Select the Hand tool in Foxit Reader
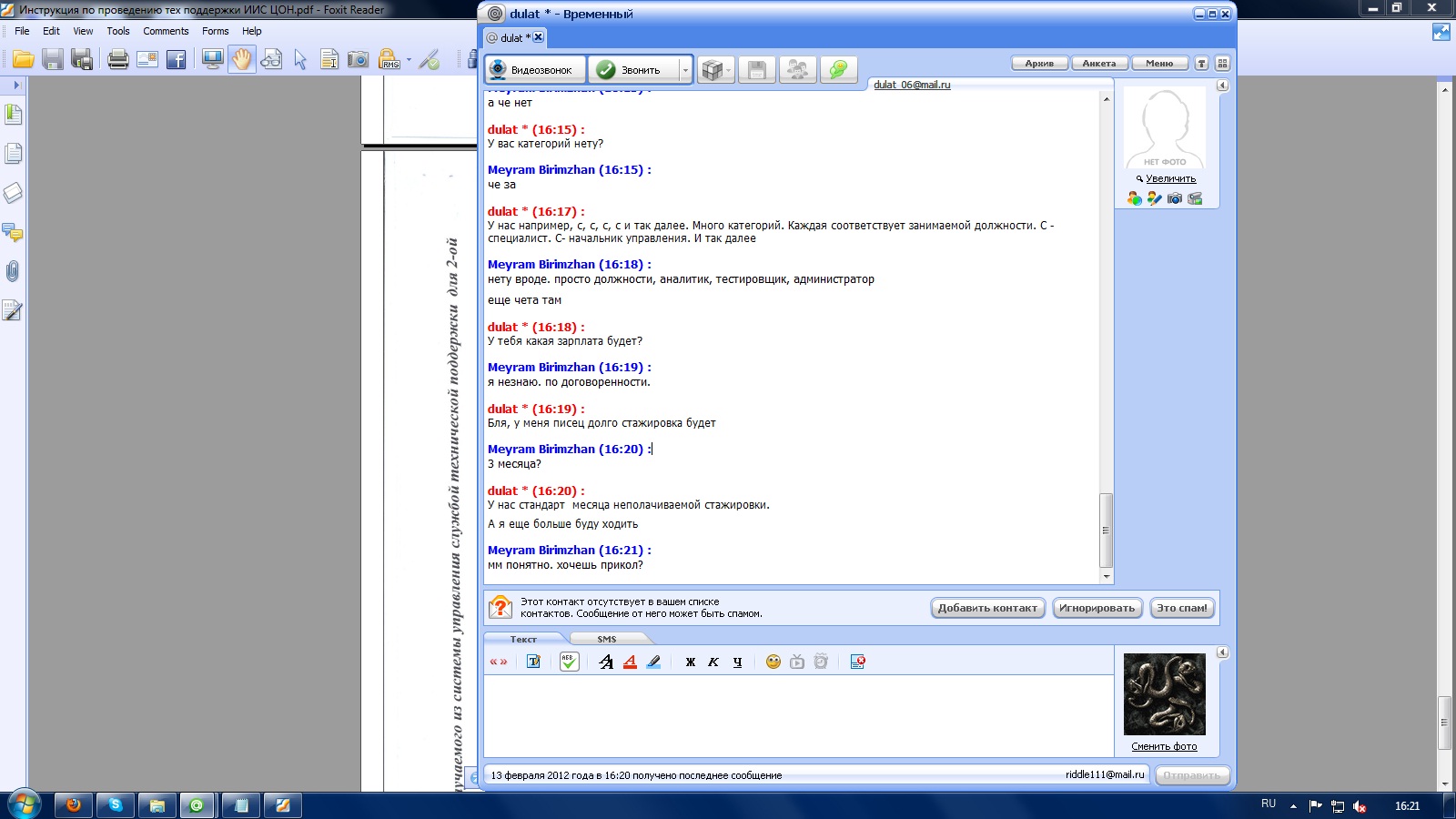 click(x=241, y=60)
